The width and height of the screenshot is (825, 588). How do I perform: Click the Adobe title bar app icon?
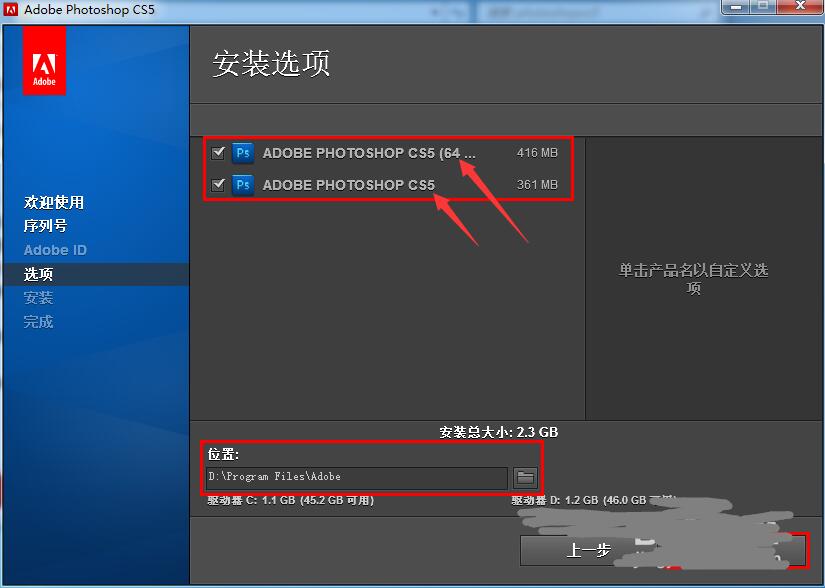11,9
